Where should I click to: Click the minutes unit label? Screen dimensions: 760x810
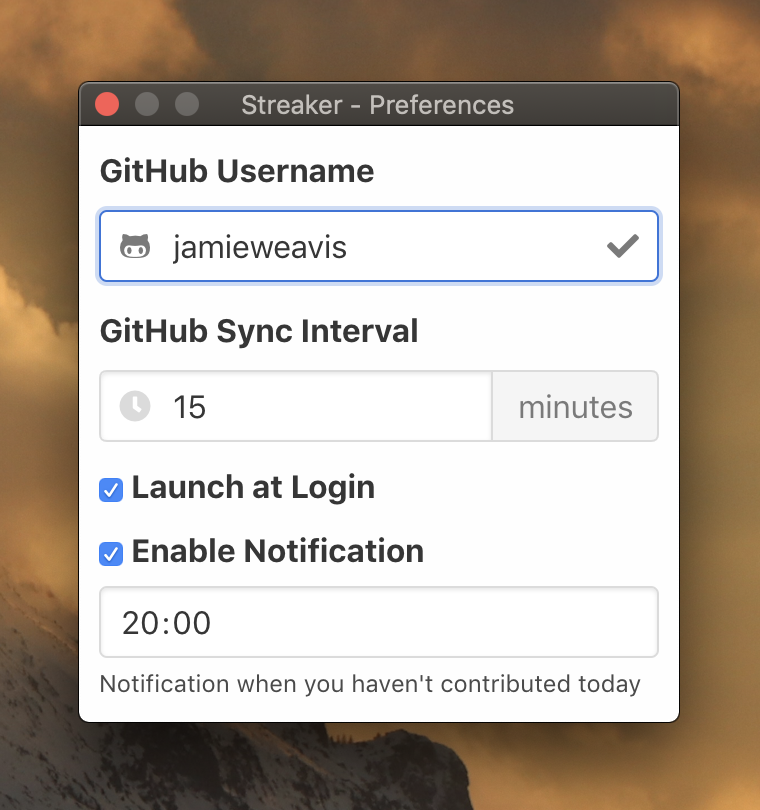[x=575, y=406]
